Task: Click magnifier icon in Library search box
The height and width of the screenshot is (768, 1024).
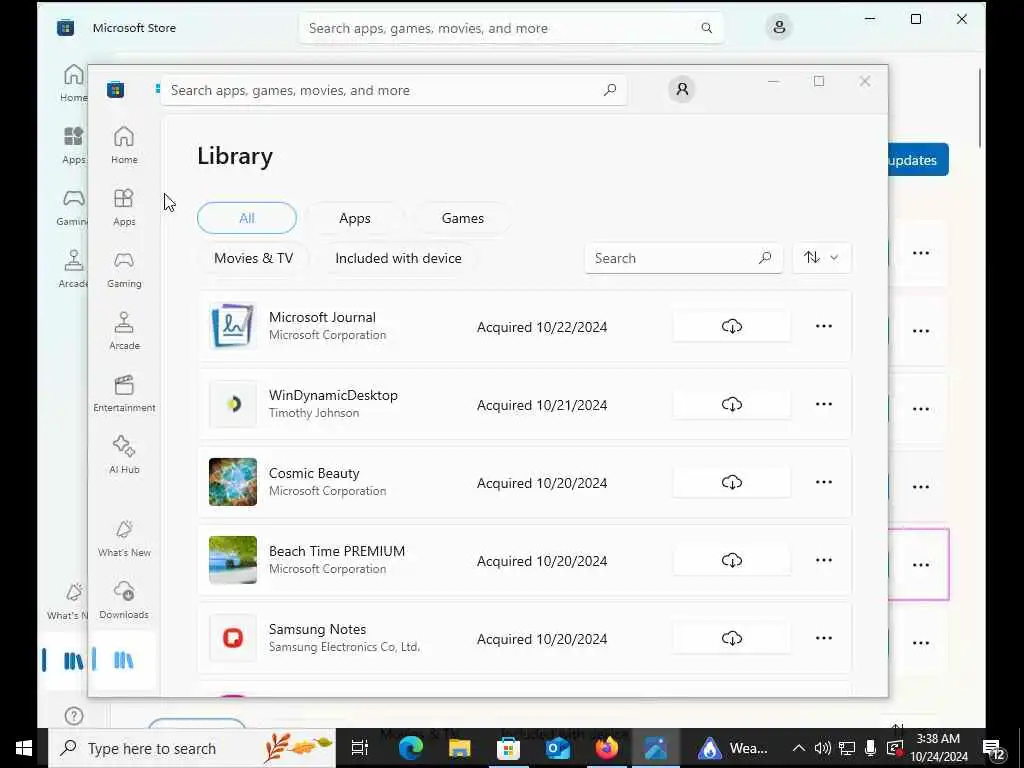Action: coord(765,258)
